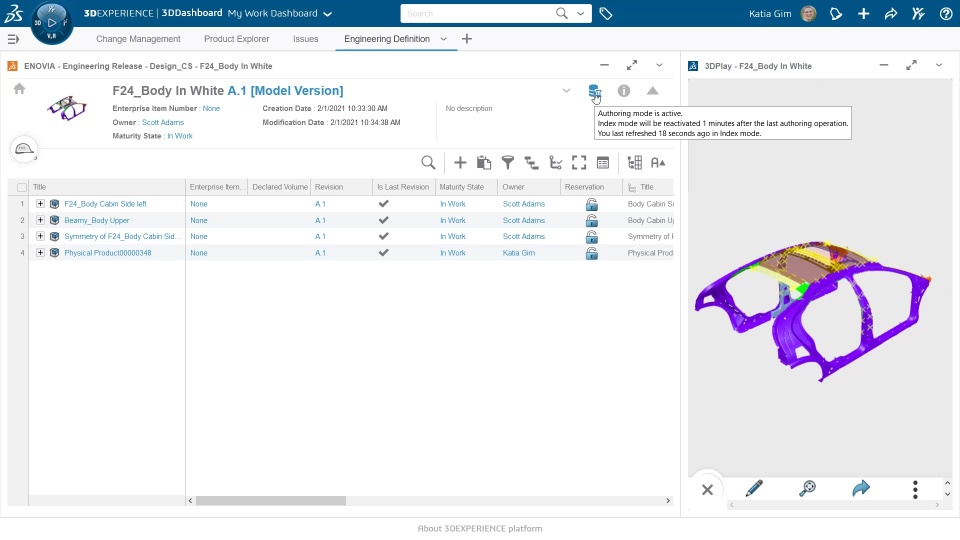This screenshot has height=540, width=960.
Task: Click the find magnifier in table toolbar
Action: tap(428, 162)
